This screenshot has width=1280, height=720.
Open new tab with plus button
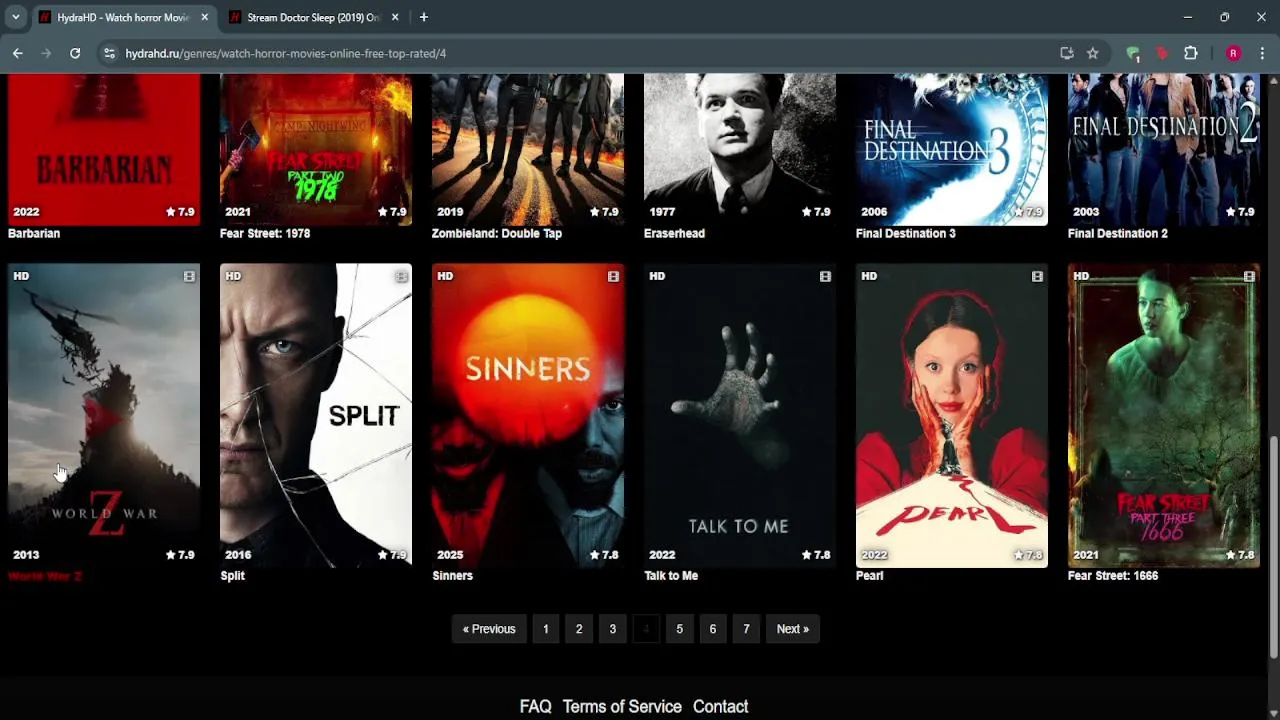(424, 17)
